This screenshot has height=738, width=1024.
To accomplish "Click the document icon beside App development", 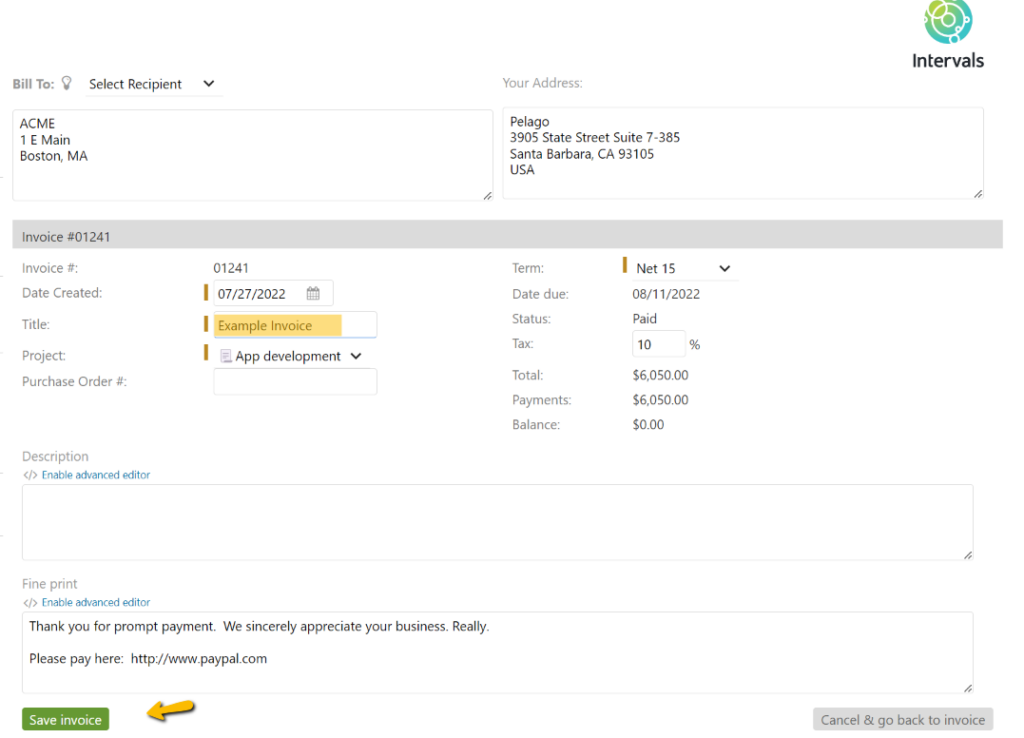I will 225,355.
